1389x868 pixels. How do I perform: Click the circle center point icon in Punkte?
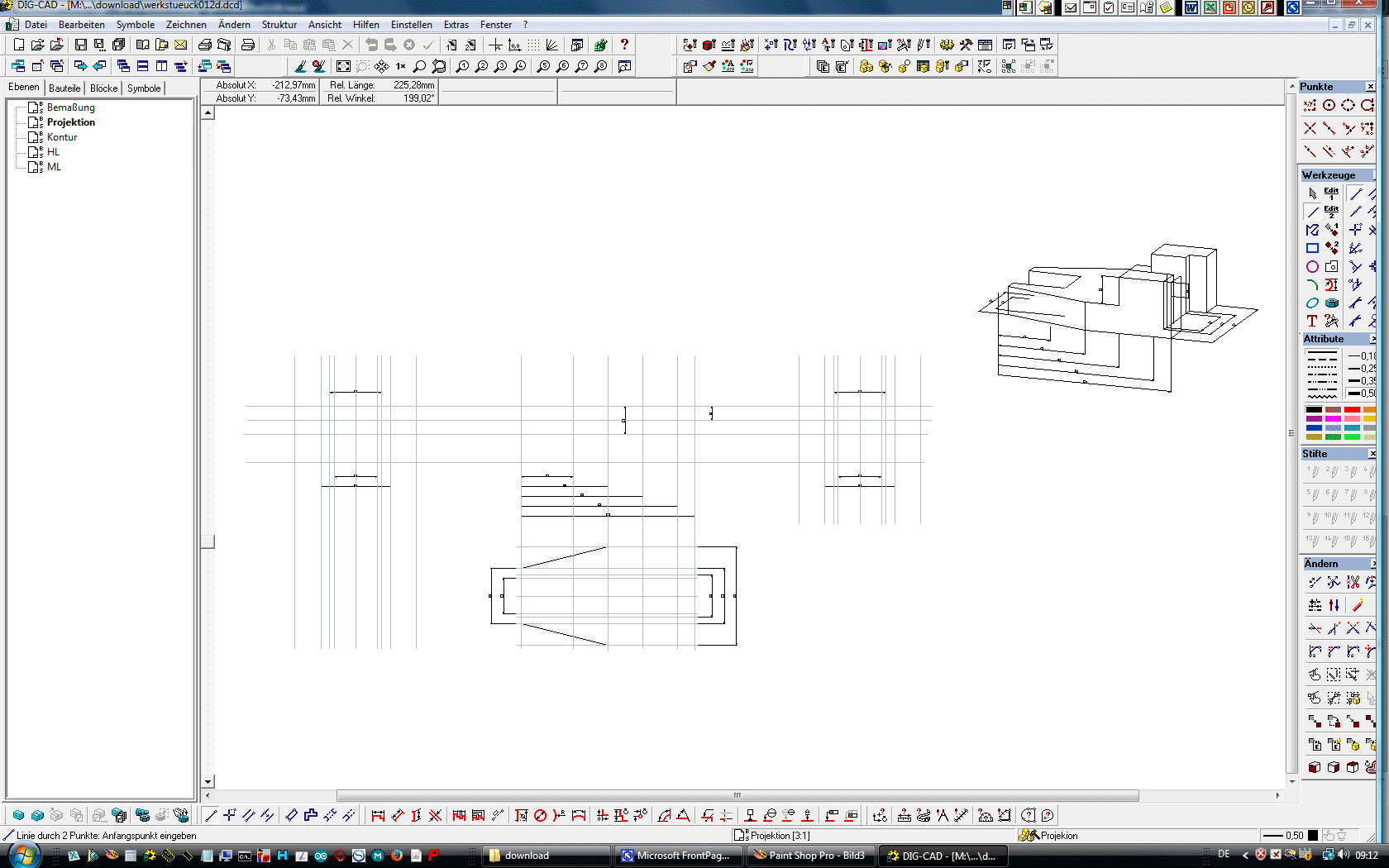tap(1329, 105)
